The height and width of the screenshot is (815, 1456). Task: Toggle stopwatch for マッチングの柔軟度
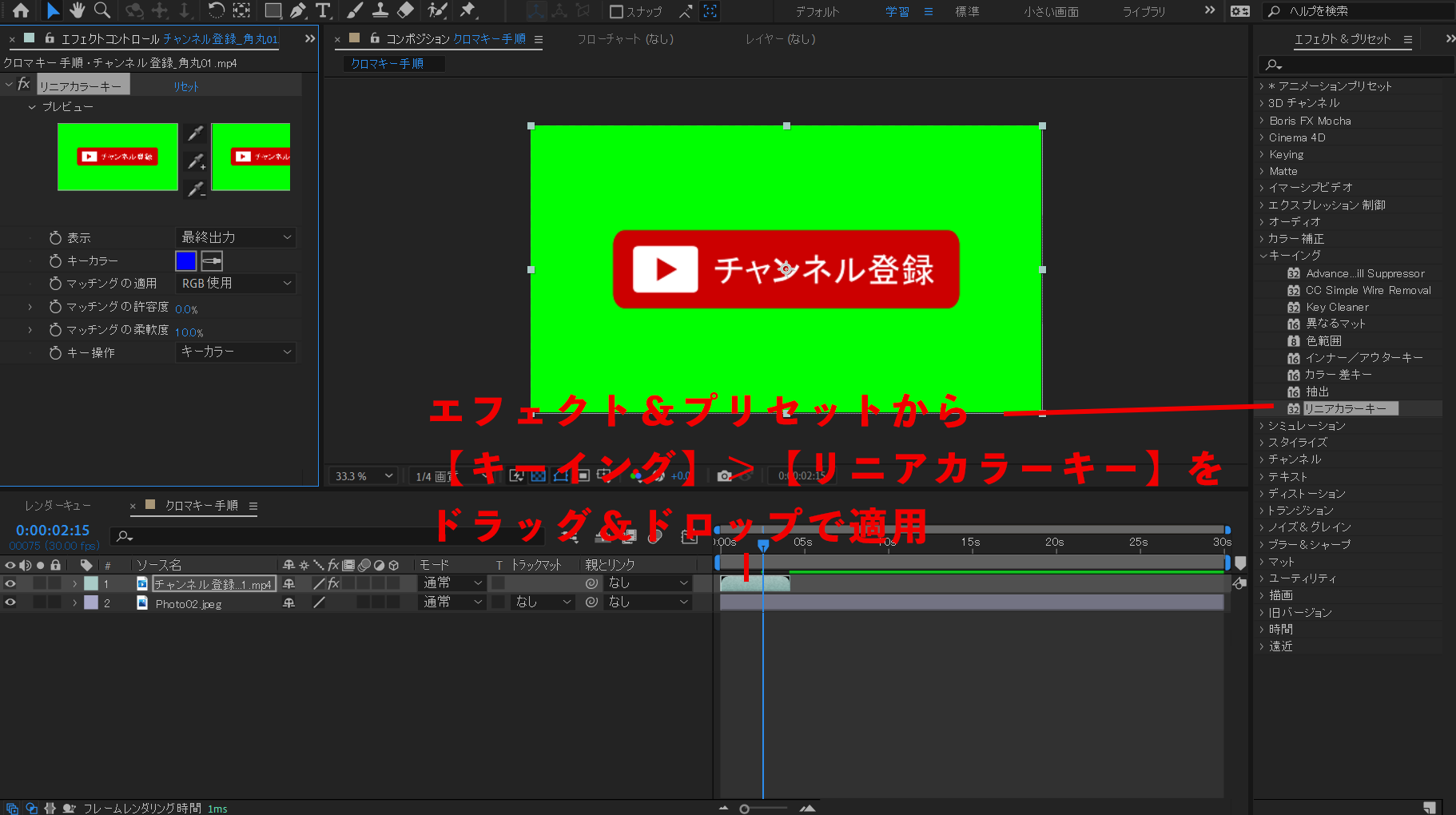pyautogui.click(x=55, y=329)
